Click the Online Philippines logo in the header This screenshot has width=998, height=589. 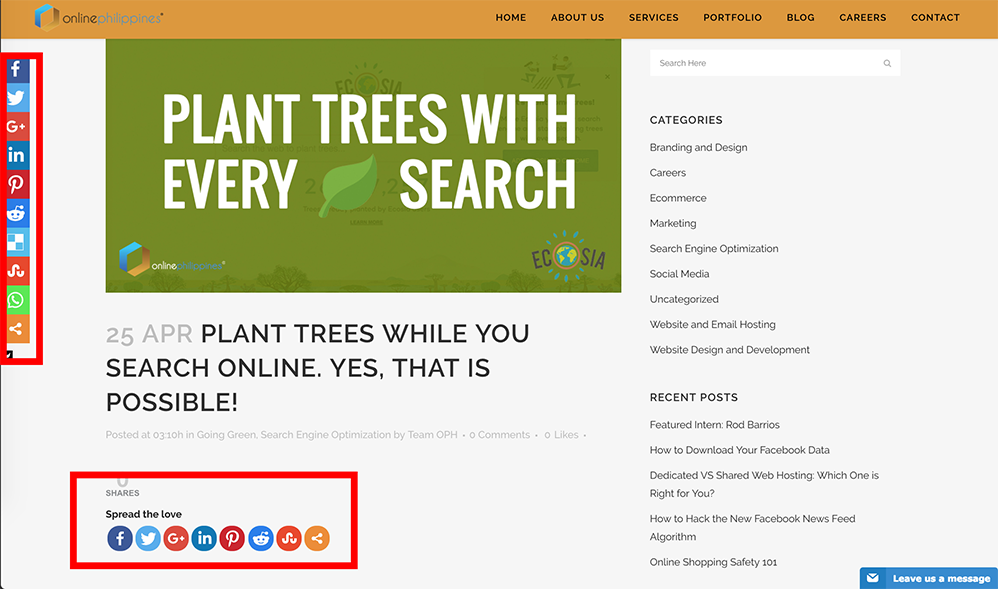pos(99,18)
